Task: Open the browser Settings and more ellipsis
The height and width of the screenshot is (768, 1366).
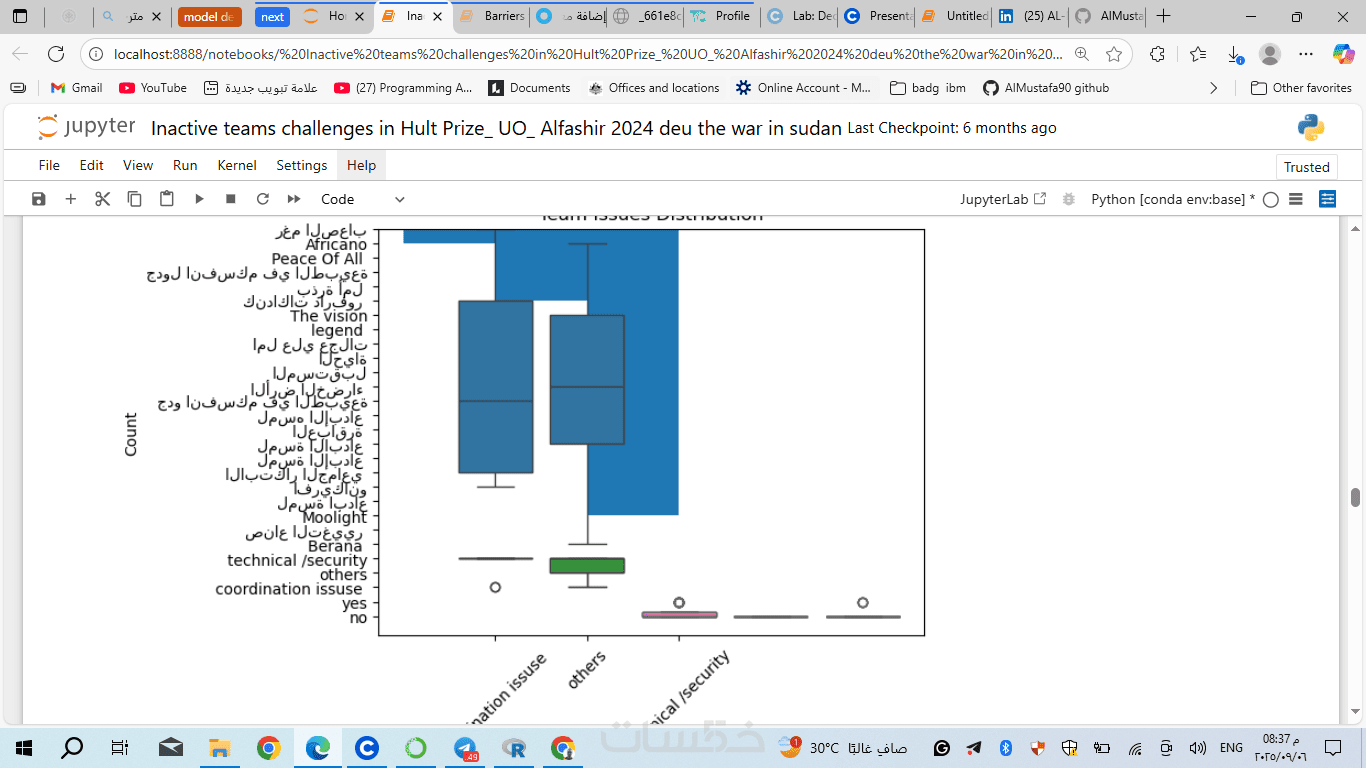Action: tap(1306, 54)
